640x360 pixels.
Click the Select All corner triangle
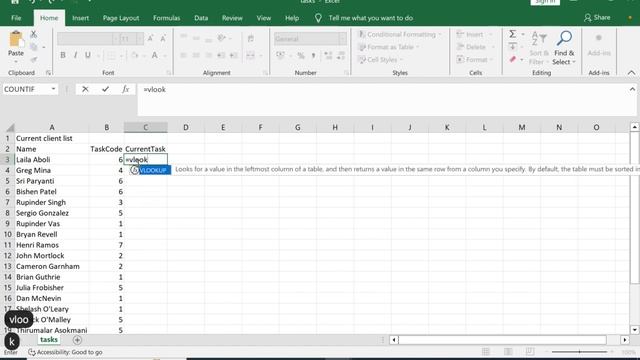(x=10, y=127)
